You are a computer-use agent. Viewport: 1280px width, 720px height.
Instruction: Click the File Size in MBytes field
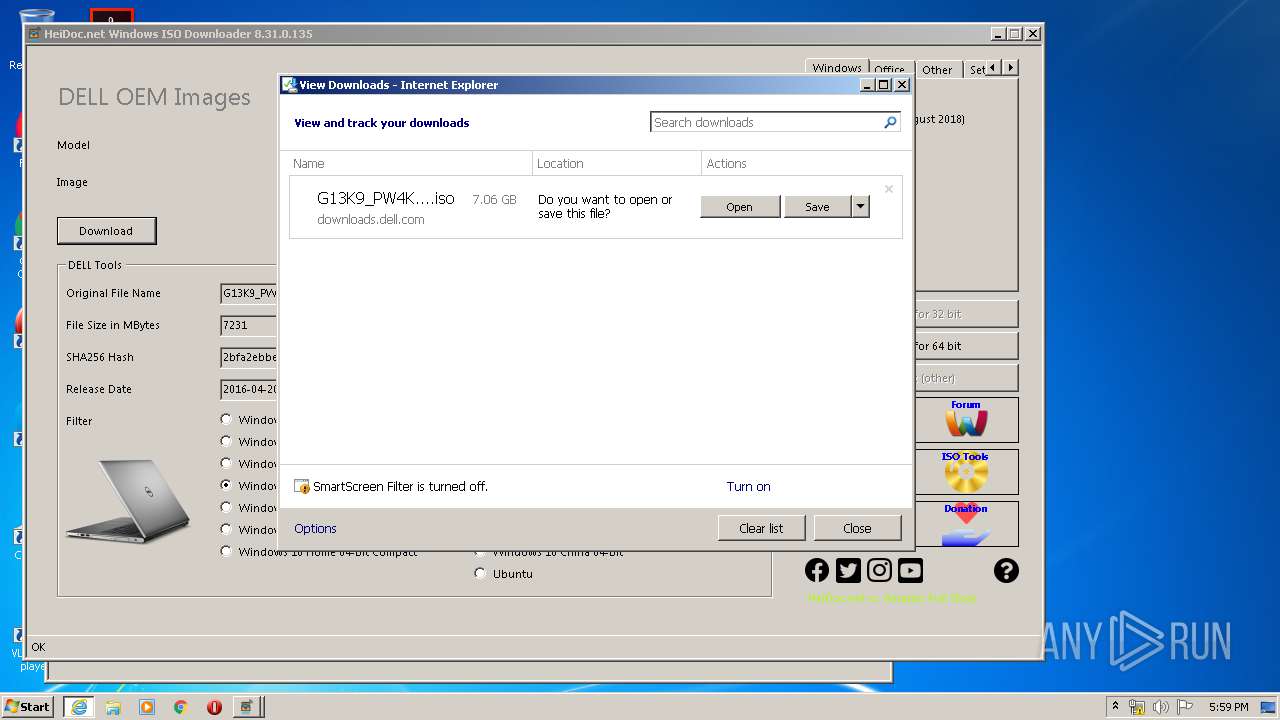tap(249, 325)
